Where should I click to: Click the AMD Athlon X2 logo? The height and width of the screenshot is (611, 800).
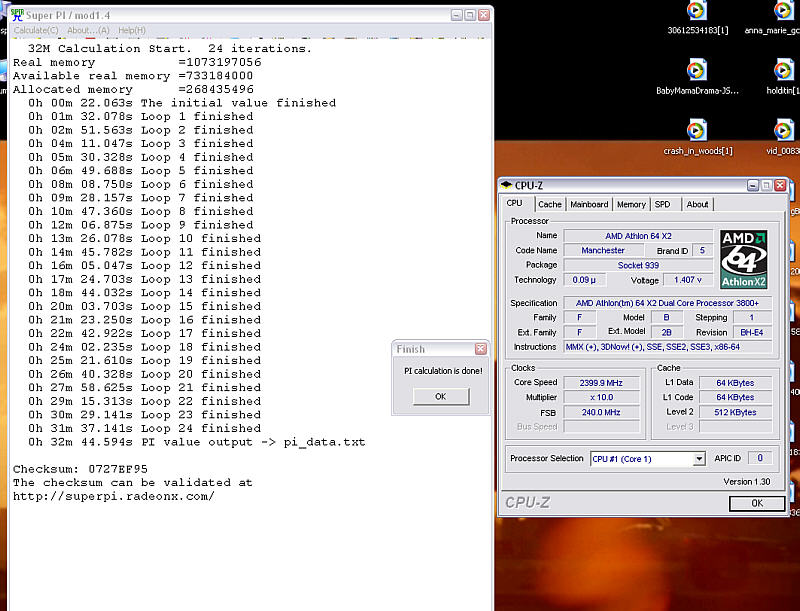[x=744, y=260]
